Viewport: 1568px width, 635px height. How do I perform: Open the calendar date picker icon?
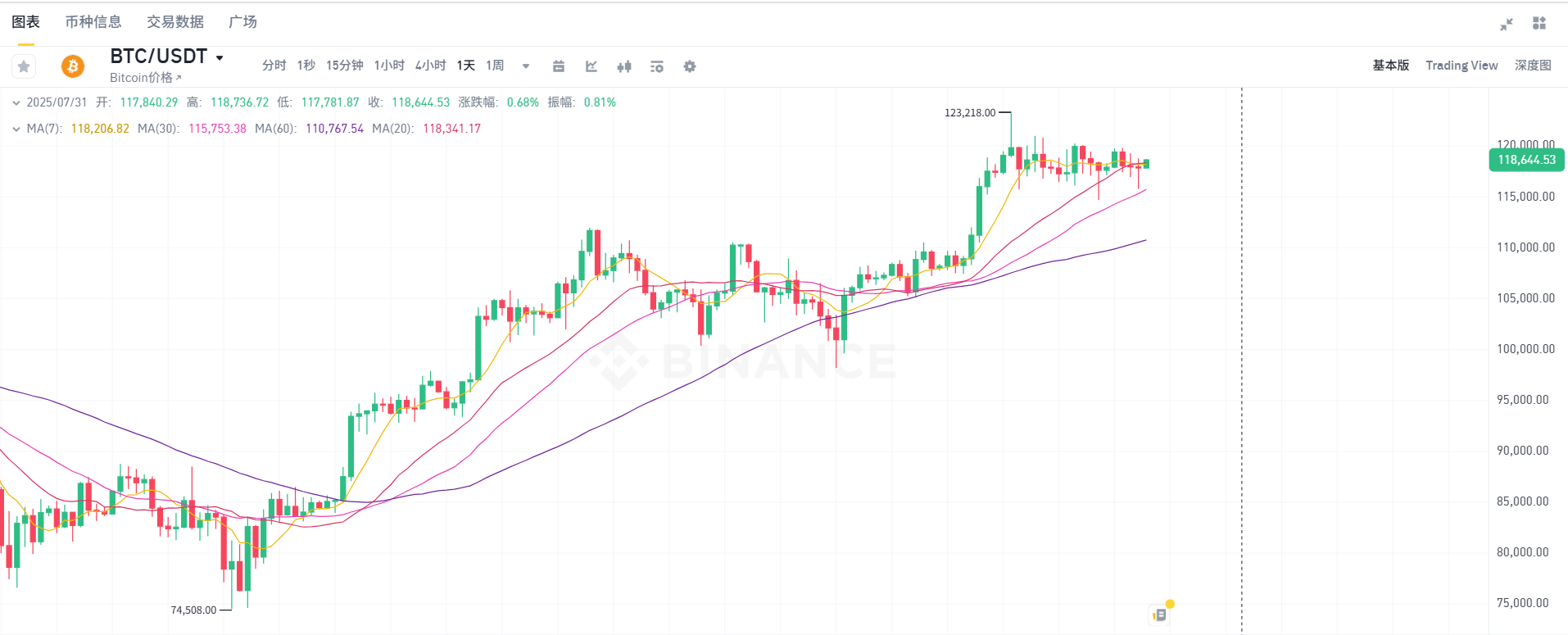559,66
